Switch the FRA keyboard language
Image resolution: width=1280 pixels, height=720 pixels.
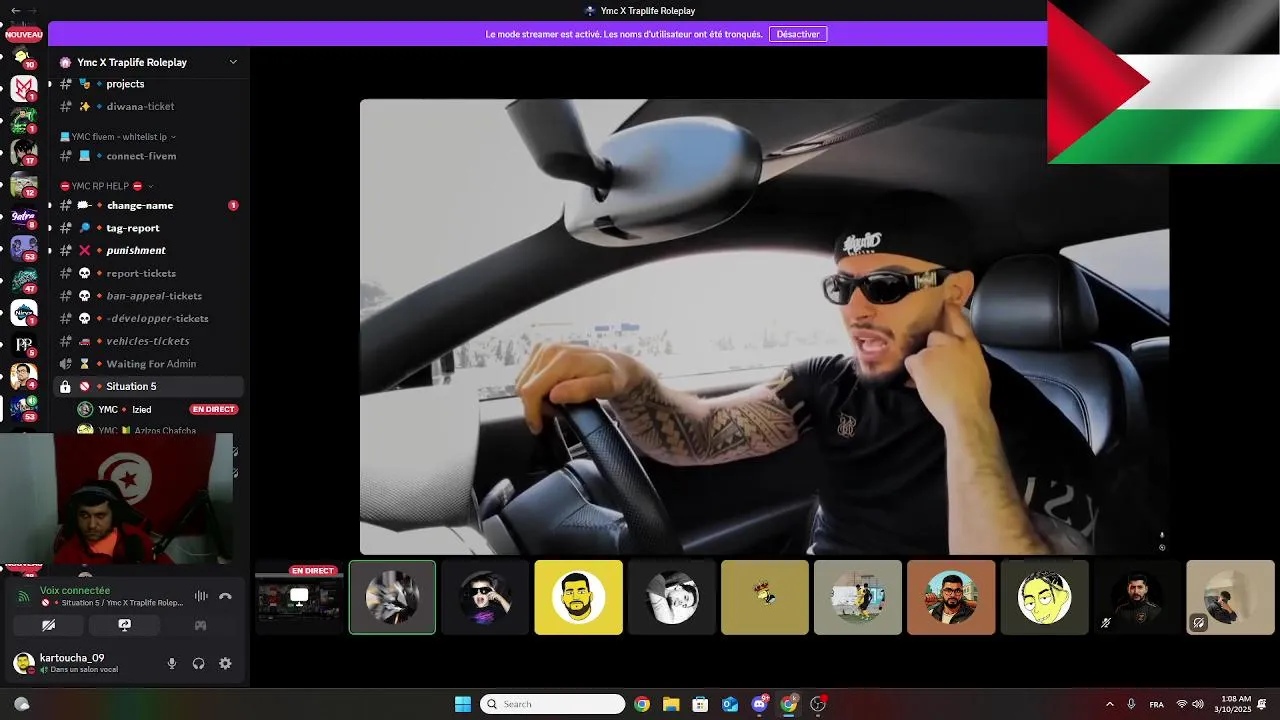[x=1156, y=704]
